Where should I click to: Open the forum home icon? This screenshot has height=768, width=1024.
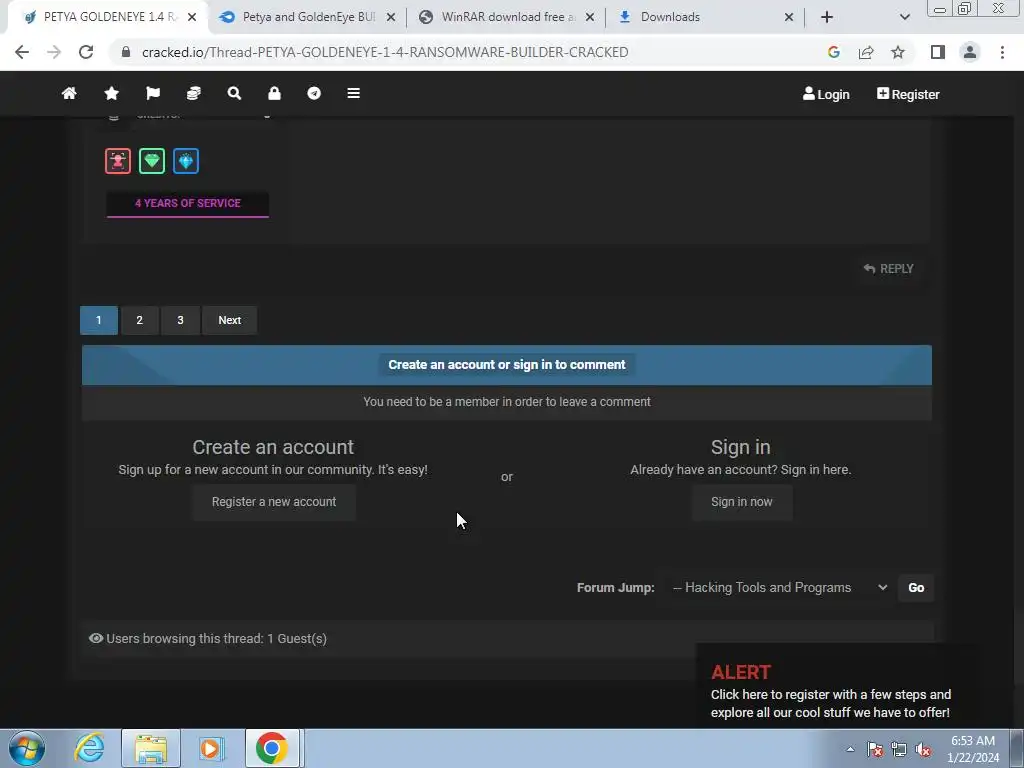point(69,93)
